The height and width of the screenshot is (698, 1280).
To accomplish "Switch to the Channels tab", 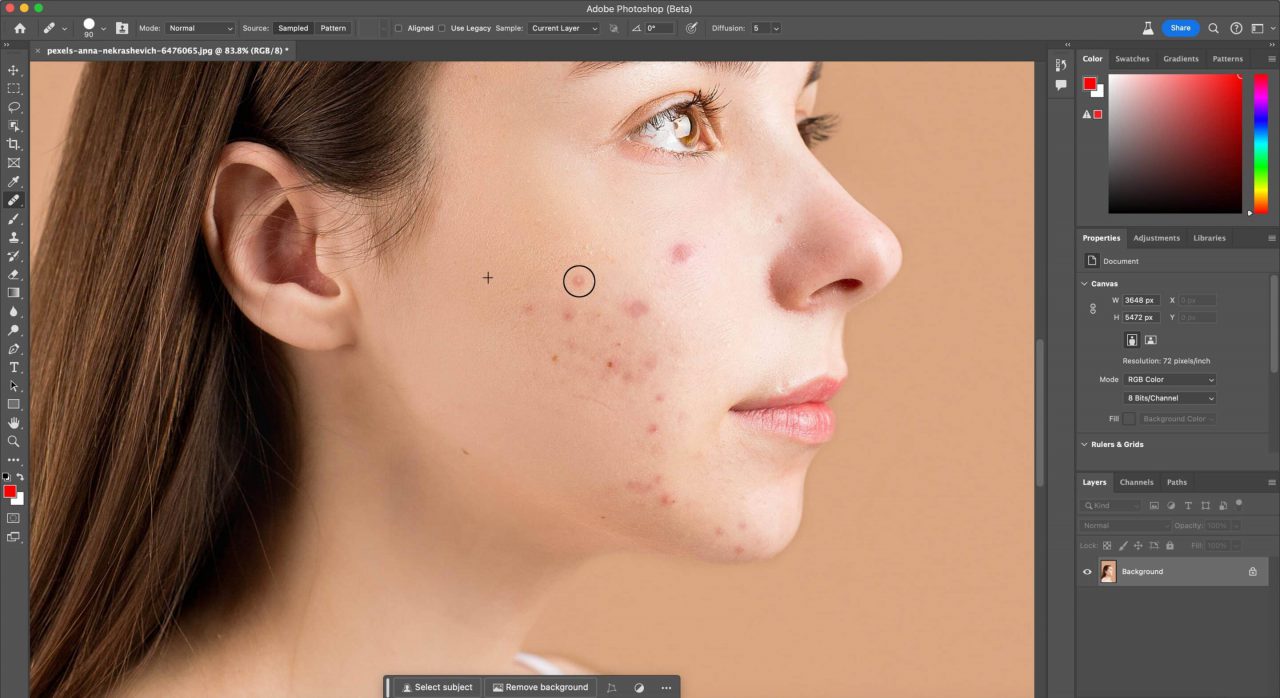I will coord(1136,482).
